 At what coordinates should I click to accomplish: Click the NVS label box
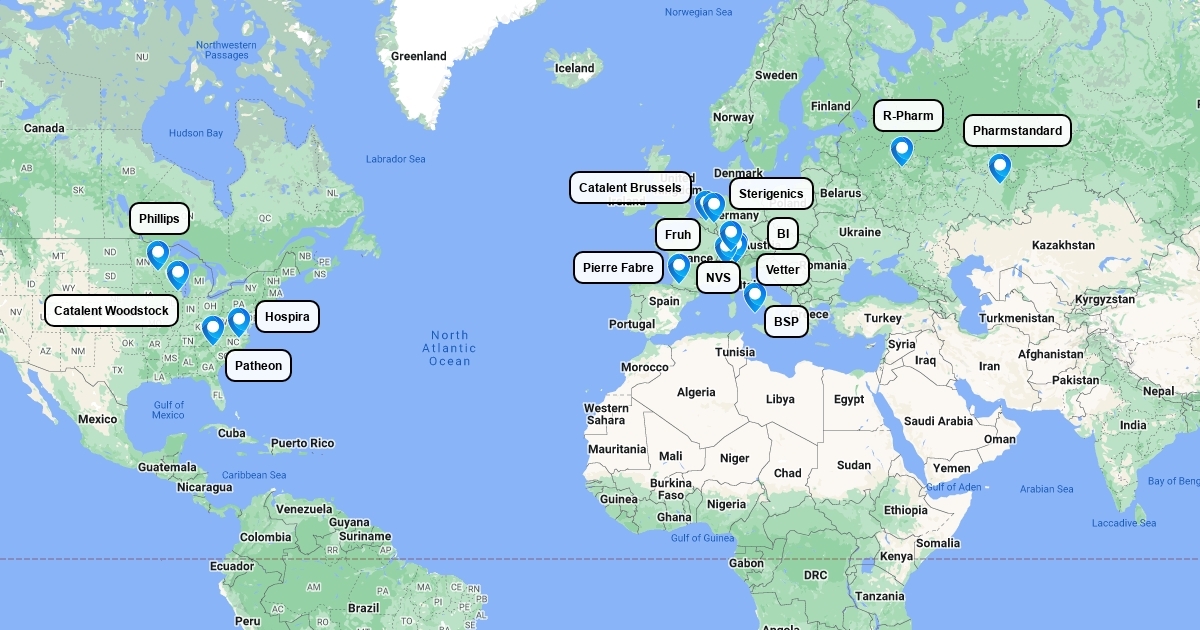(718, 278)
